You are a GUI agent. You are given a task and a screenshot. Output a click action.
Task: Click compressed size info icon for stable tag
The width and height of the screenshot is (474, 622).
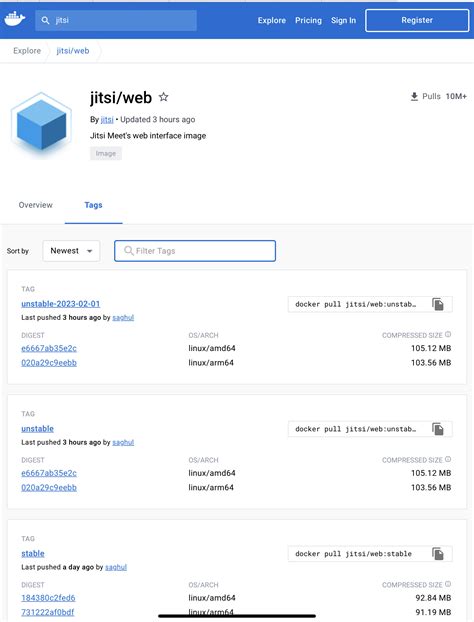pyautogui.click(x=448, y=584)
